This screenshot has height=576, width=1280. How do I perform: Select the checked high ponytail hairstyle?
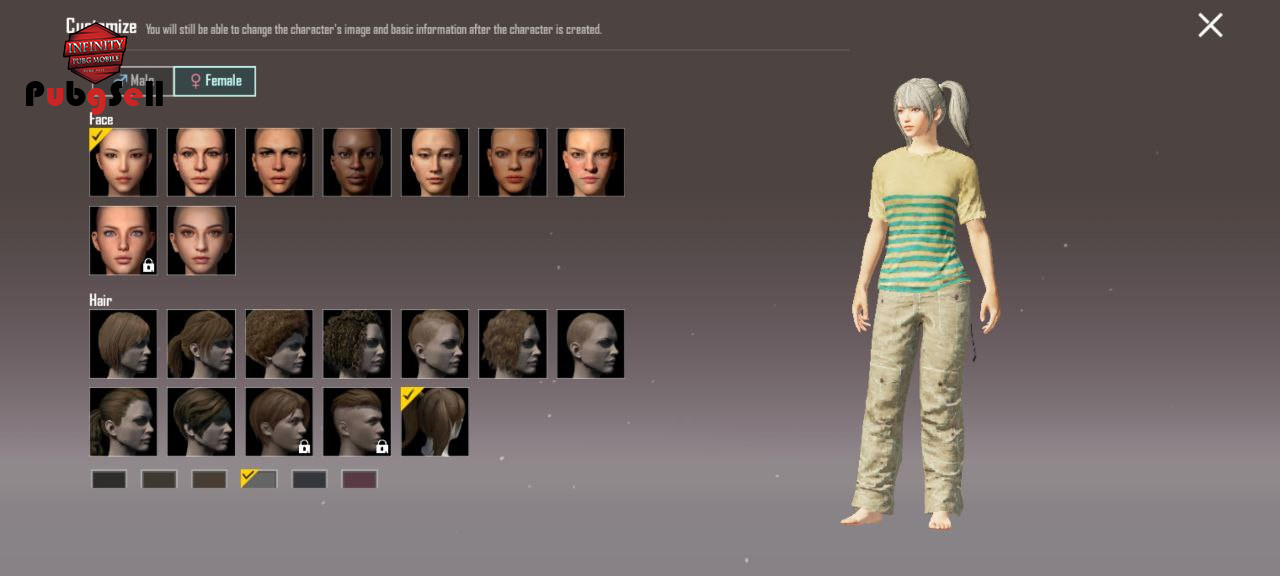pos(435,422)
